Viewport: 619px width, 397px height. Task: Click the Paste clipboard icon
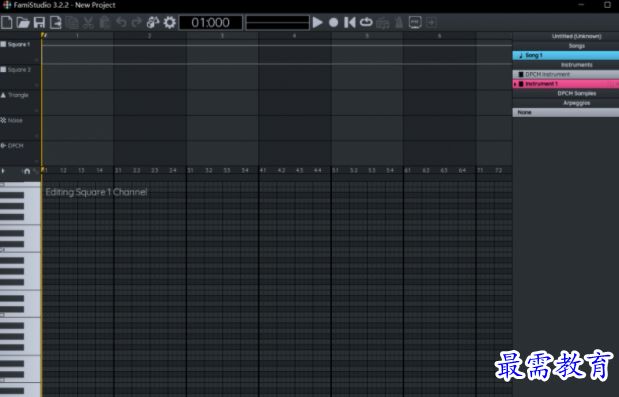105,22
